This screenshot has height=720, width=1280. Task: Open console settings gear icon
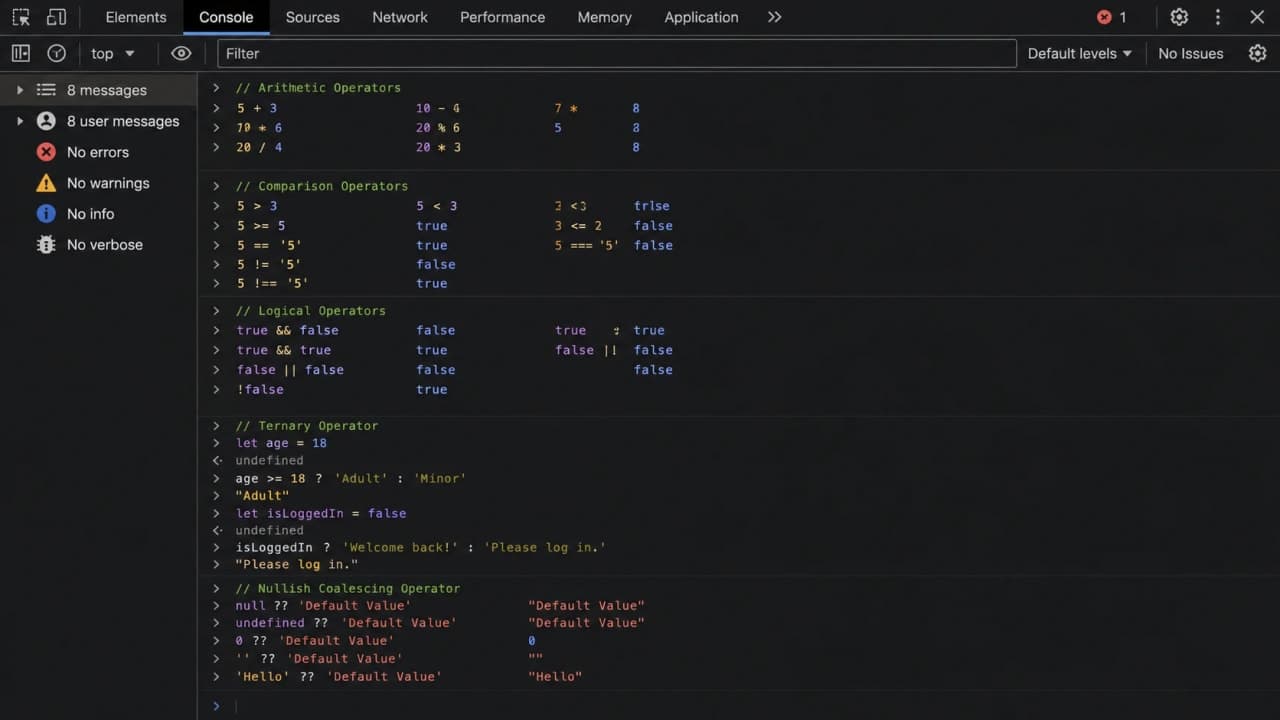tap(1257, 53)
